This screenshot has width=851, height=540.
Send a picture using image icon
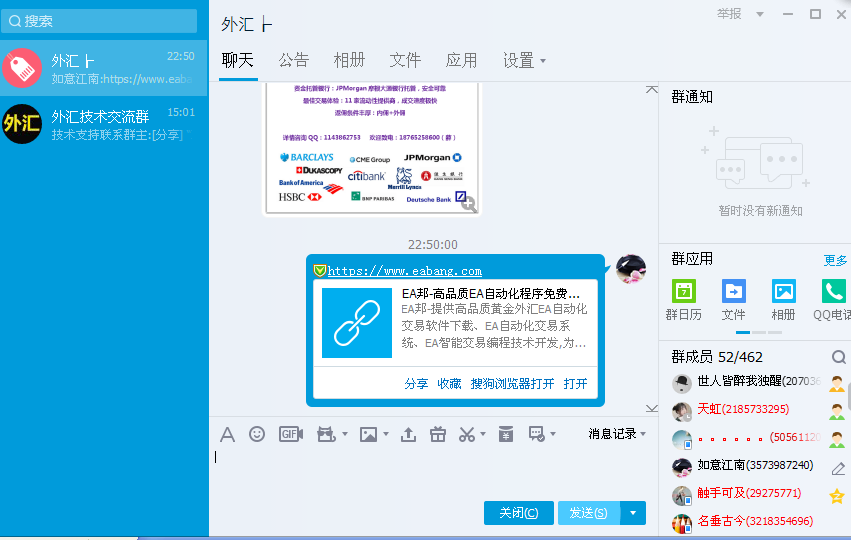369,434
